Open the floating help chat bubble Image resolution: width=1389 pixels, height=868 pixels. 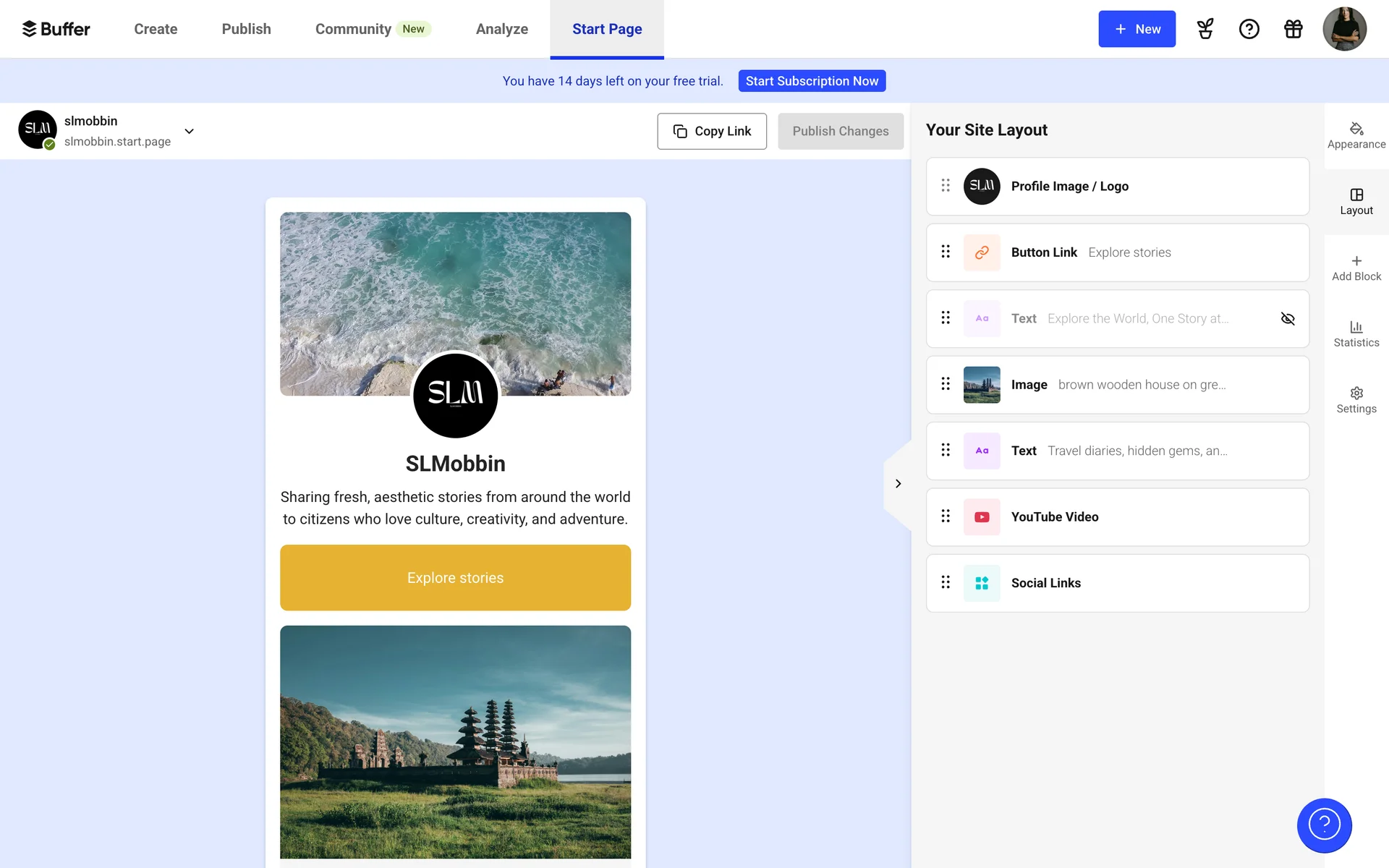(1324, 825)
